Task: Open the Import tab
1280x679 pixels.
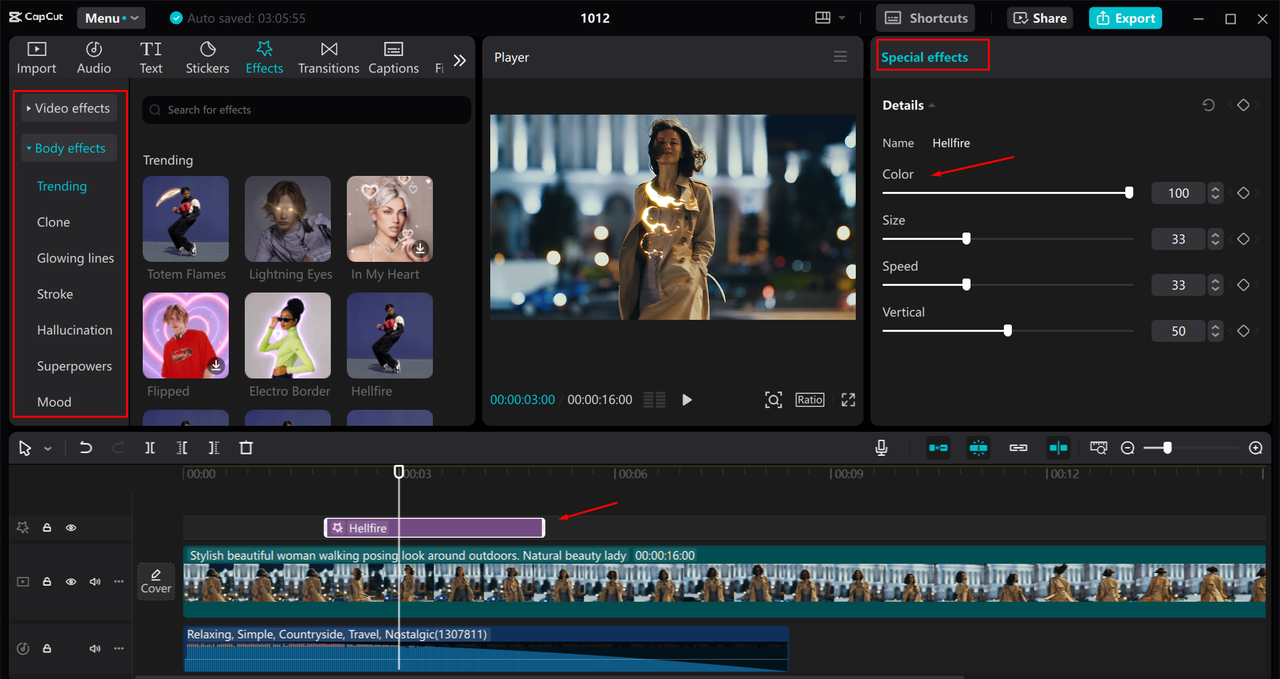Action: coord(36,58)
